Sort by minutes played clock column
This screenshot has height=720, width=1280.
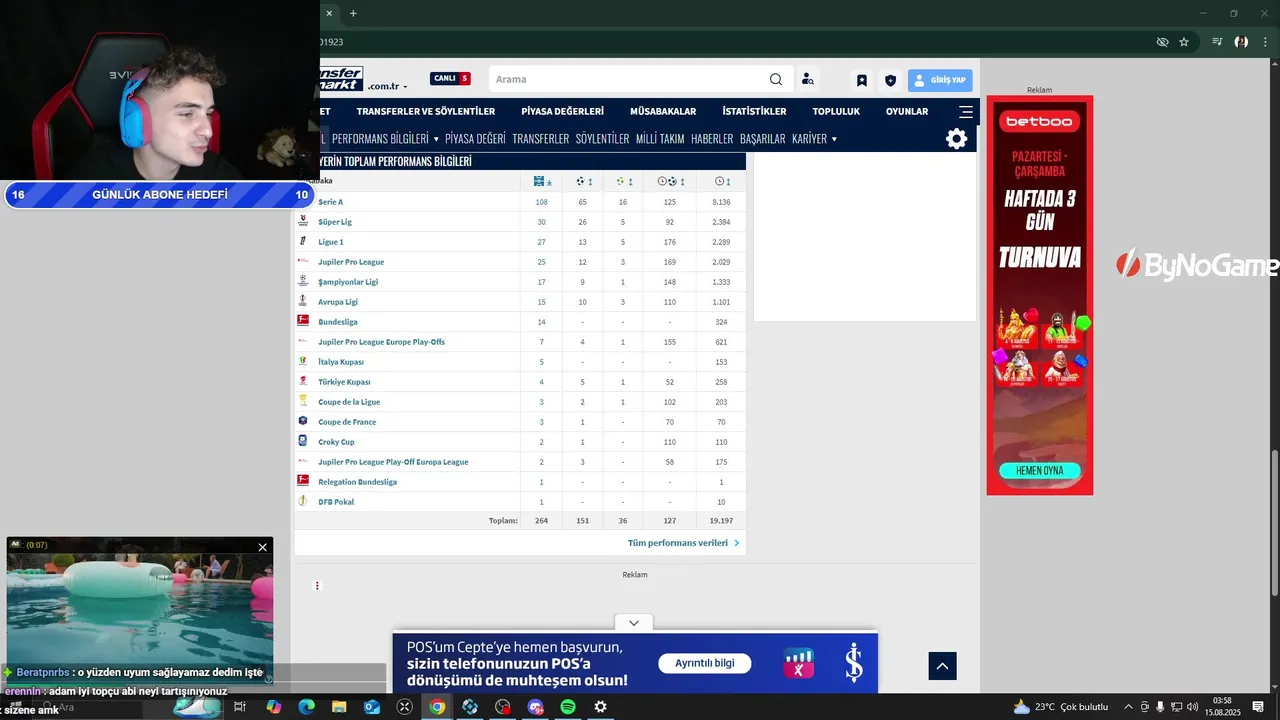[723, 181]
